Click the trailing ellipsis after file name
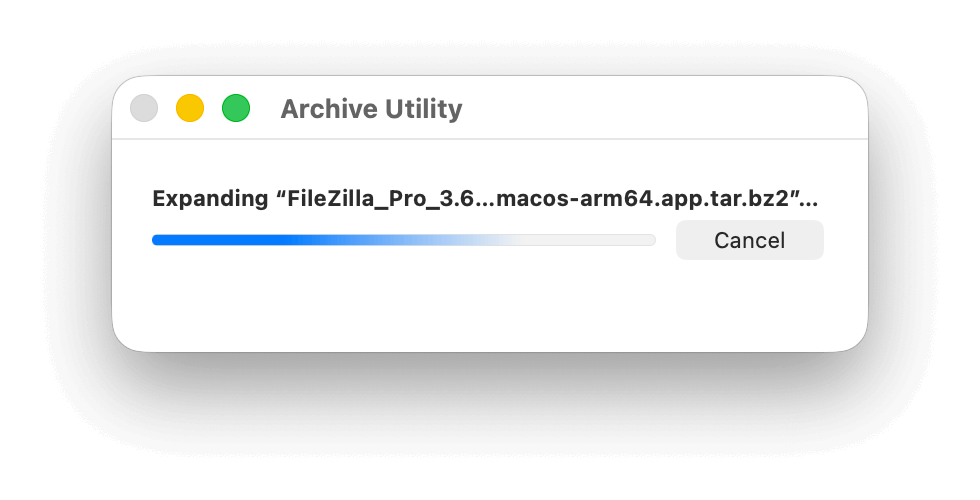The image size is (980, 500). (x=816, y=200)
